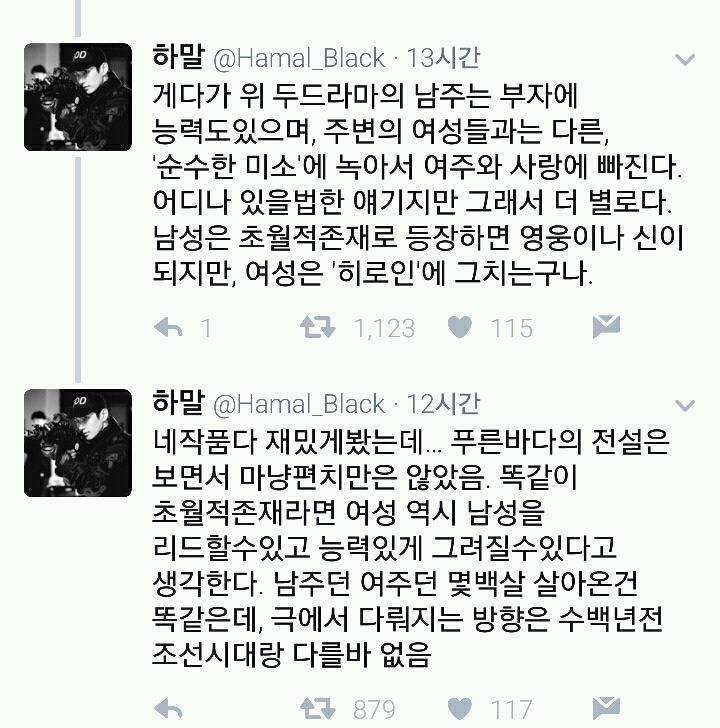This screenshot has width=720, height=728.
Task: Open tweet text starting with 네작품다
Action: coord(411,547)
